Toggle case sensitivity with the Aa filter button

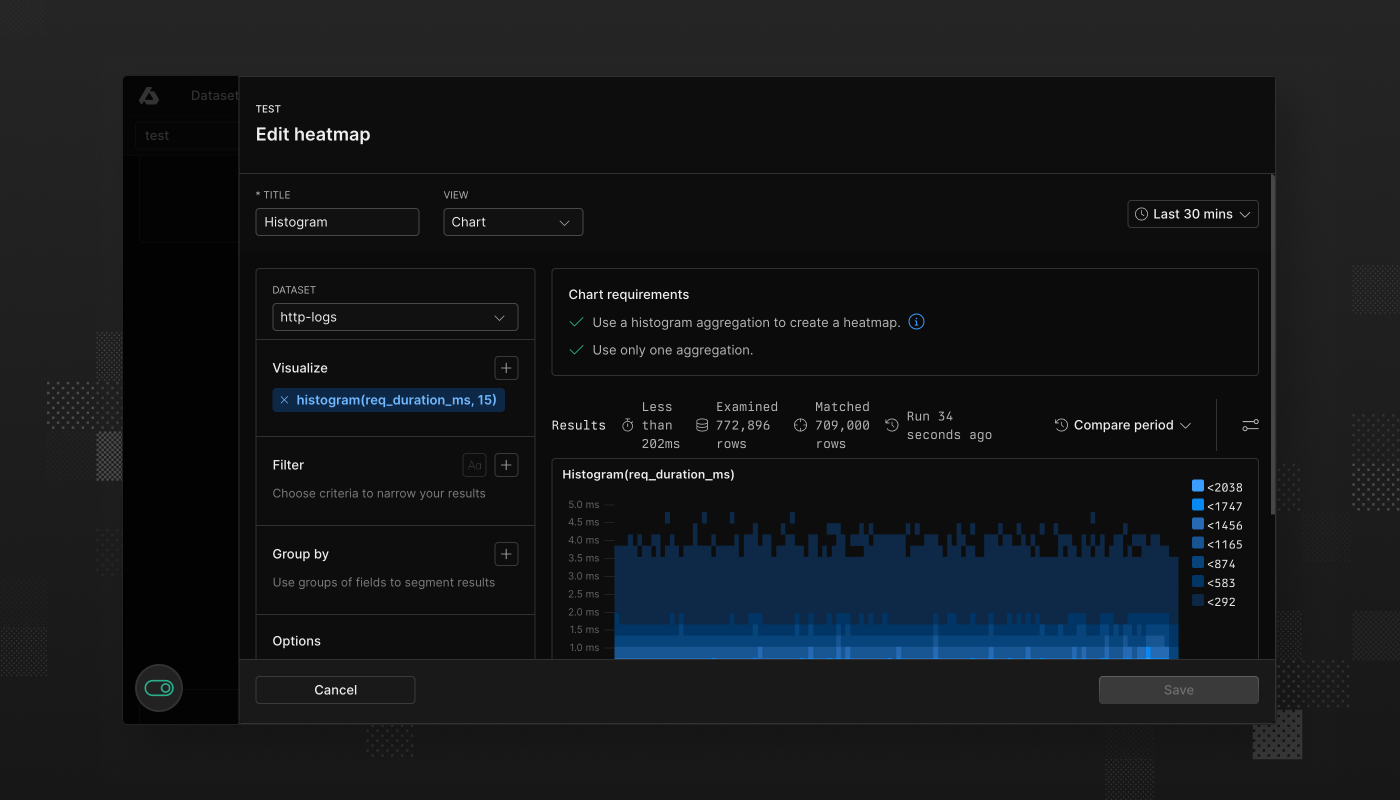pos(473,464)
